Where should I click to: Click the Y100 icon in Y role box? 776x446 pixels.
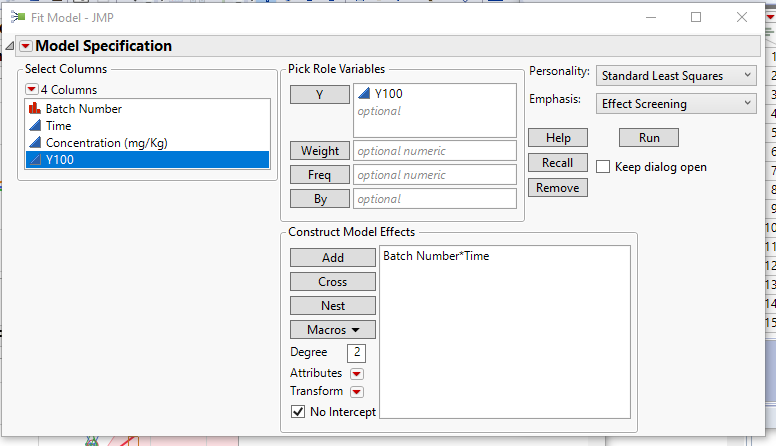(364, 93)
